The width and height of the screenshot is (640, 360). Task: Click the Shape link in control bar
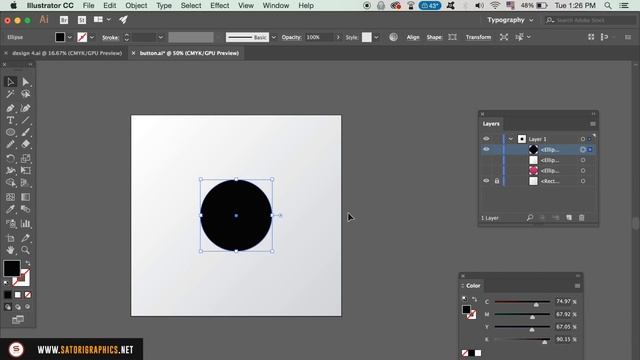[434, 37]
